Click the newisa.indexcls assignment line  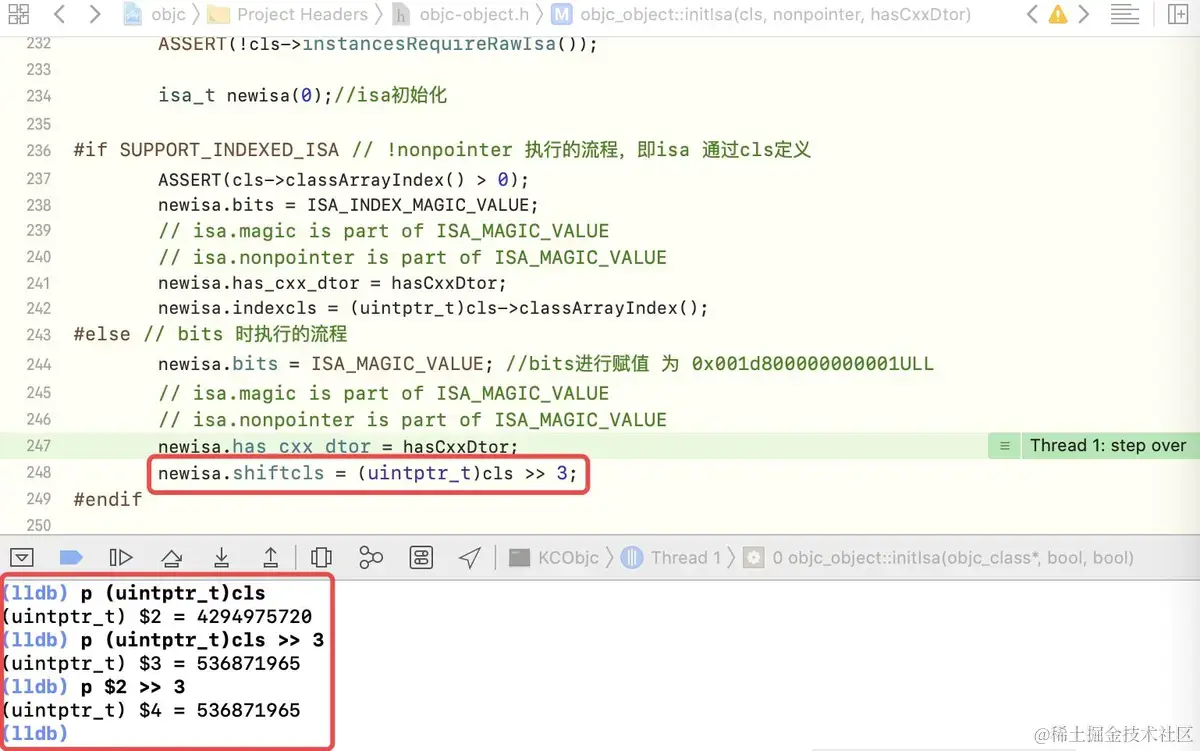[433, 308]
